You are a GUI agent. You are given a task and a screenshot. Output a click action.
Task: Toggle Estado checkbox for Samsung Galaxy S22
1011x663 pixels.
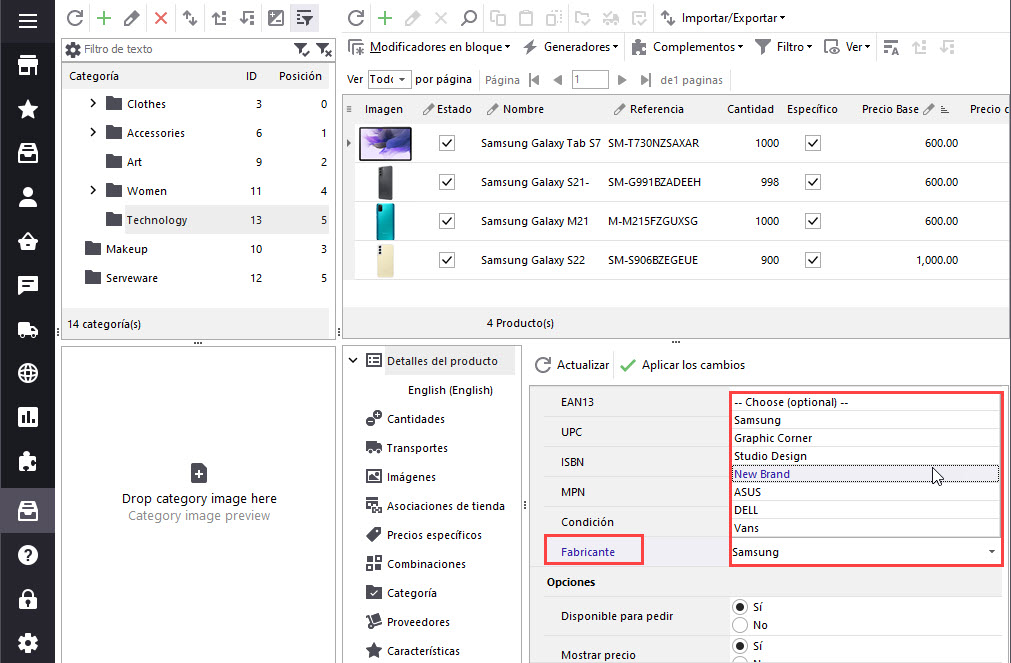coord(447,260)
